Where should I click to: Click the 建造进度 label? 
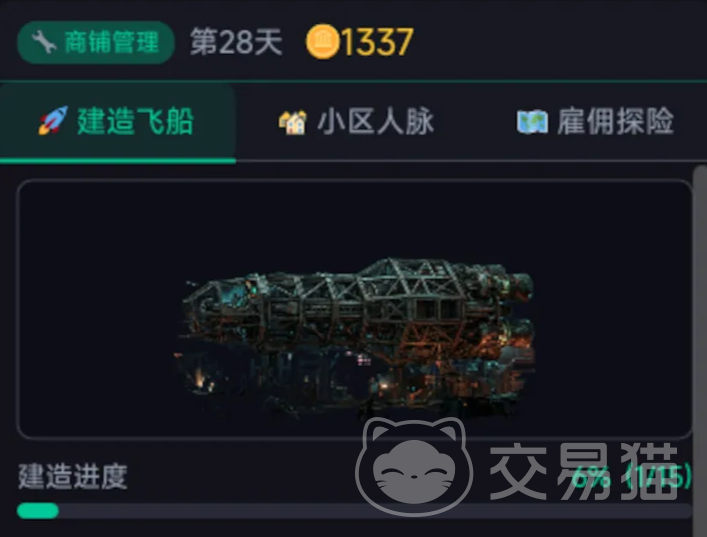73,477
